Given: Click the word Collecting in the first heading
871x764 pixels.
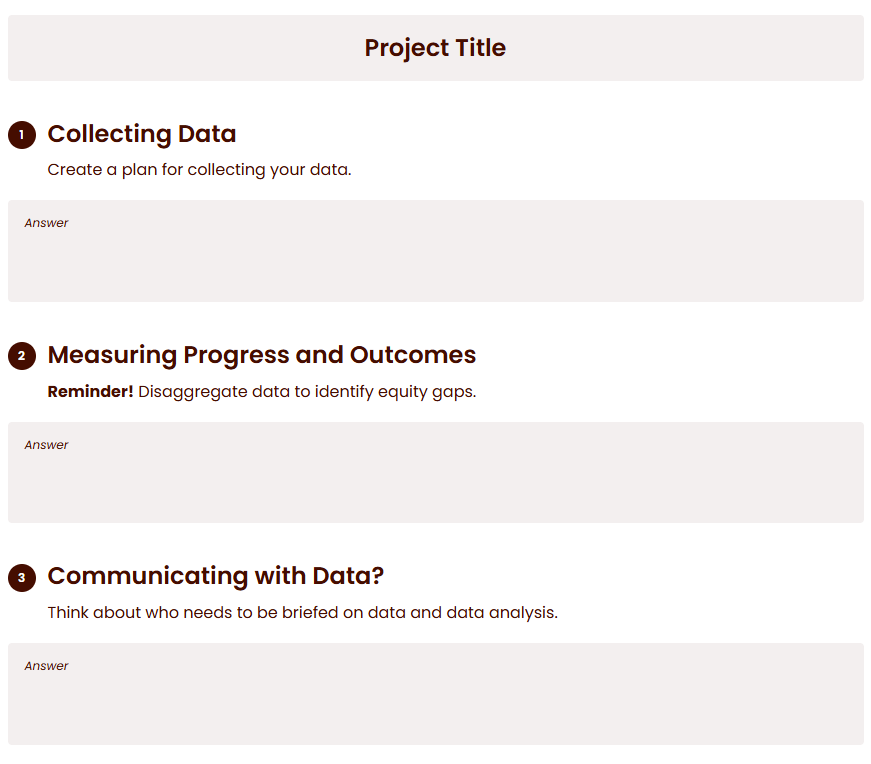Looking at the screenshot, I should coord(109,134).
